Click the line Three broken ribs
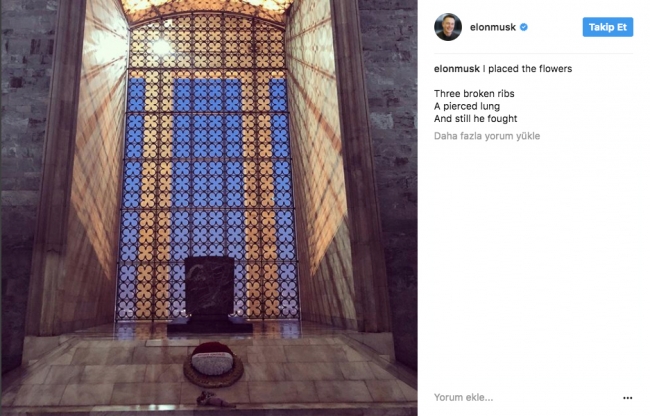650x416 pixels. coord(474,94)
